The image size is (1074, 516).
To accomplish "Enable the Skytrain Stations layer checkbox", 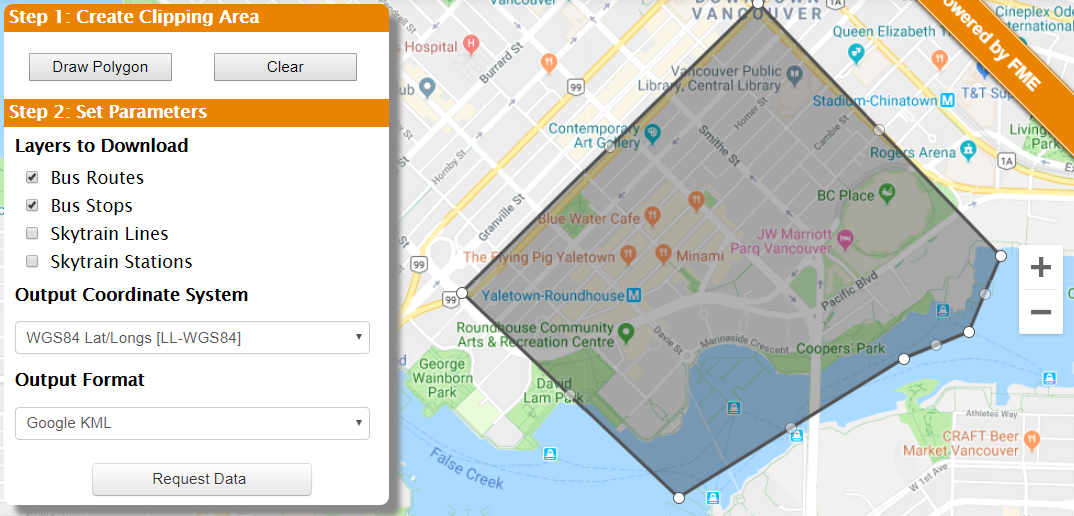I will (32, 261).
